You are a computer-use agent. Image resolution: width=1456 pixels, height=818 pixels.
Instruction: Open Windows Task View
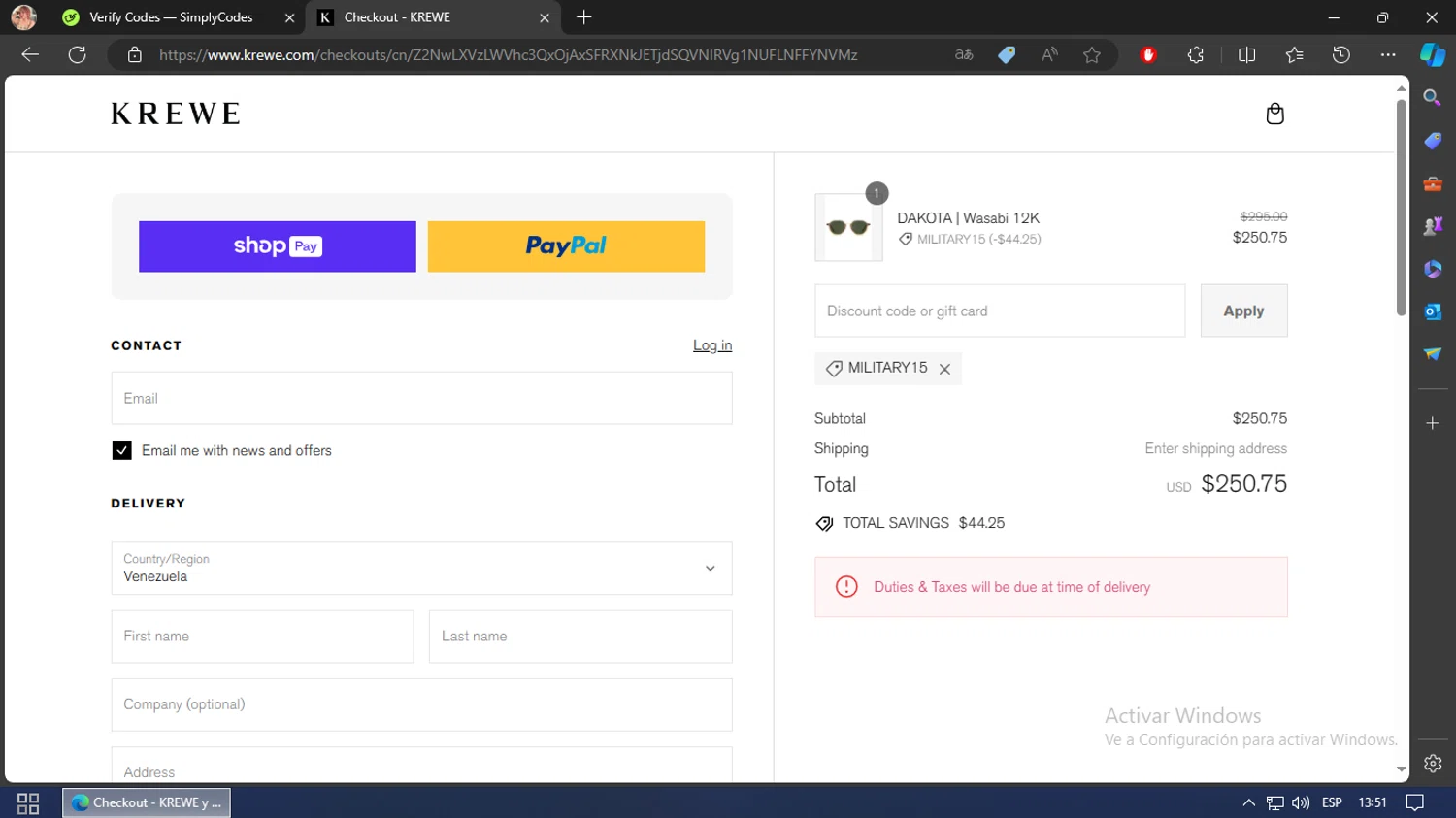coord(28,803)
